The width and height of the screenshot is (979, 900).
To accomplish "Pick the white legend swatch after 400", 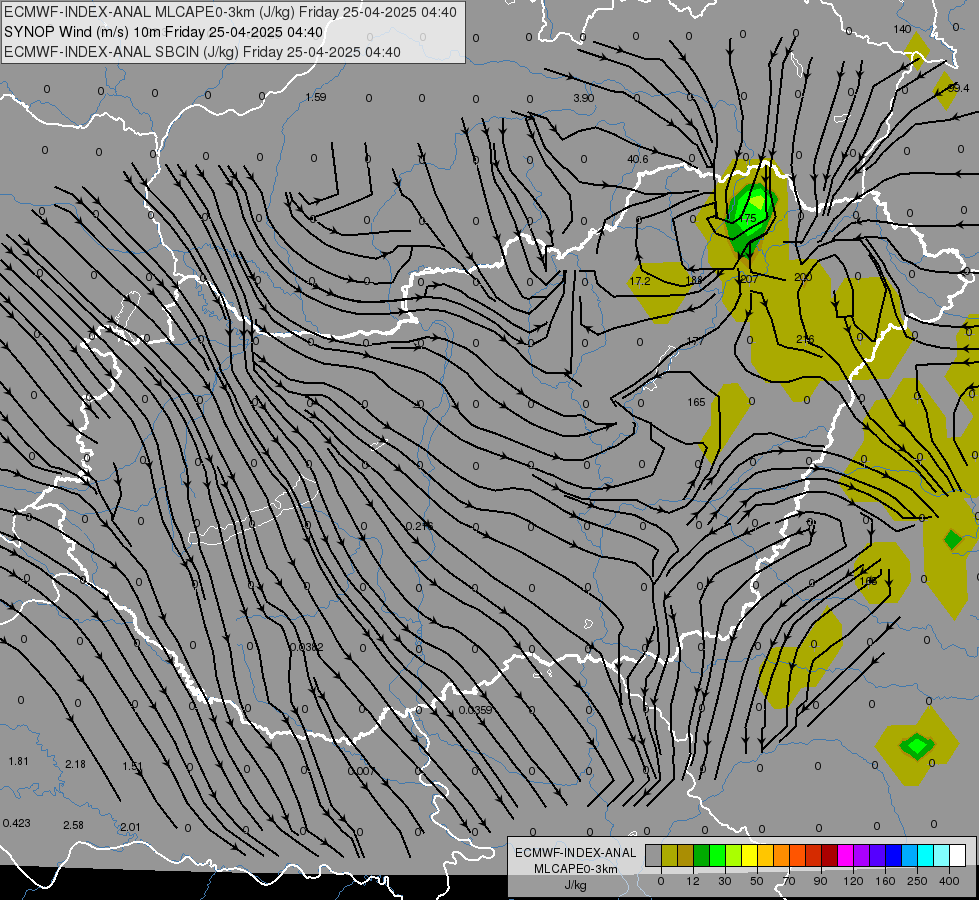I will pos(957,855).
